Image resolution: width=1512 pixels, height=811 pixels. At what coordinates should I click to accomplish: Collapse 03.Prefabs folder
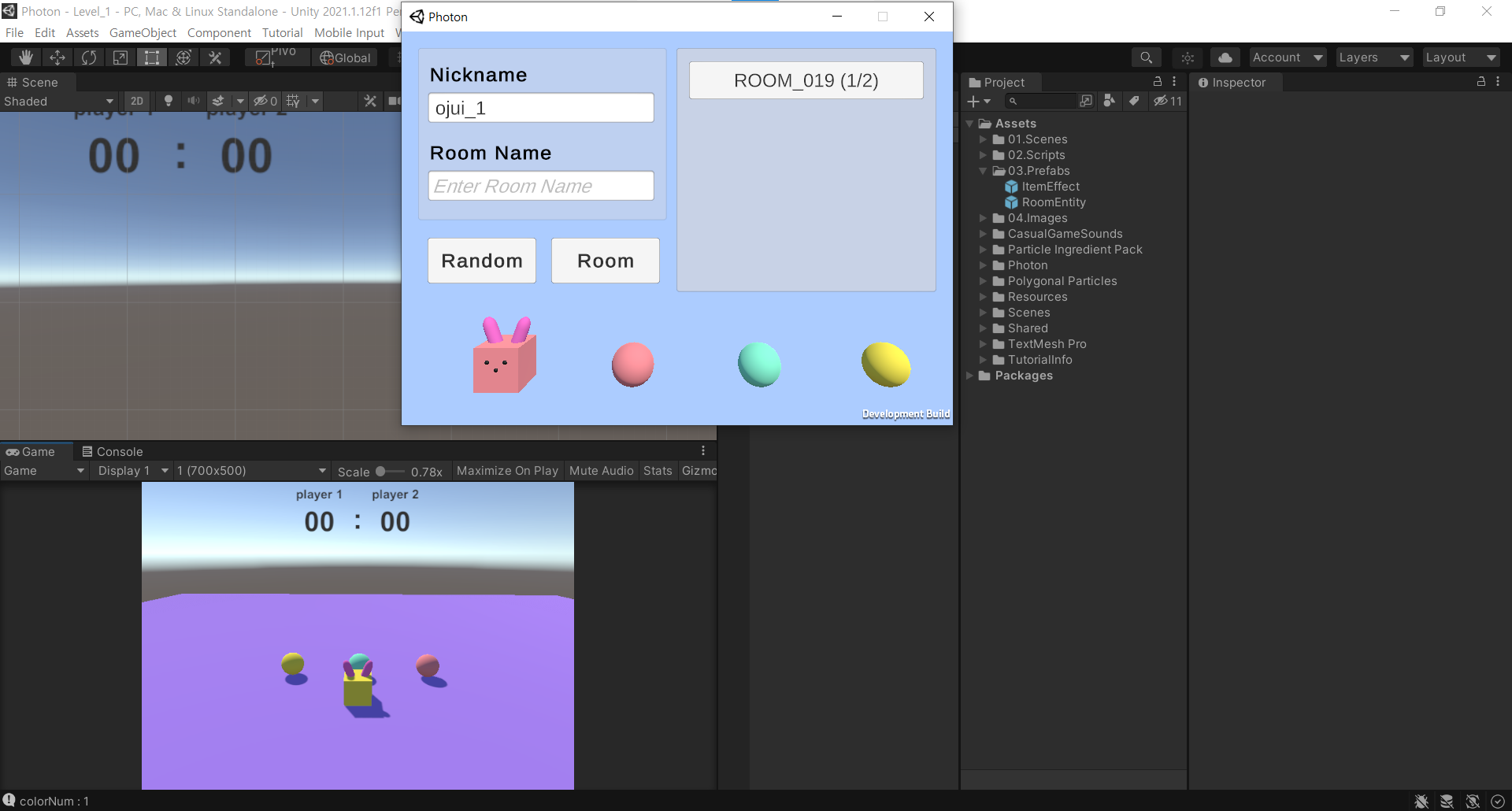(983, 171)
